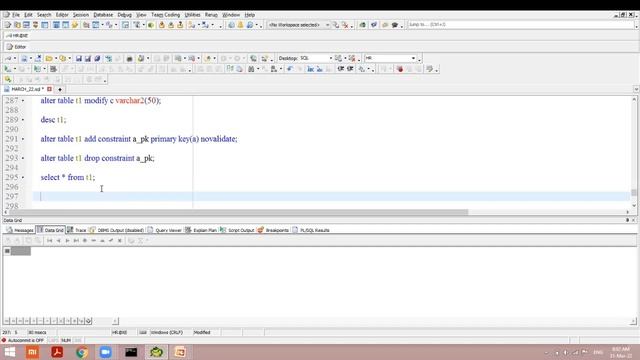
Task: Open the Team Coding menu
Action: 165,15
